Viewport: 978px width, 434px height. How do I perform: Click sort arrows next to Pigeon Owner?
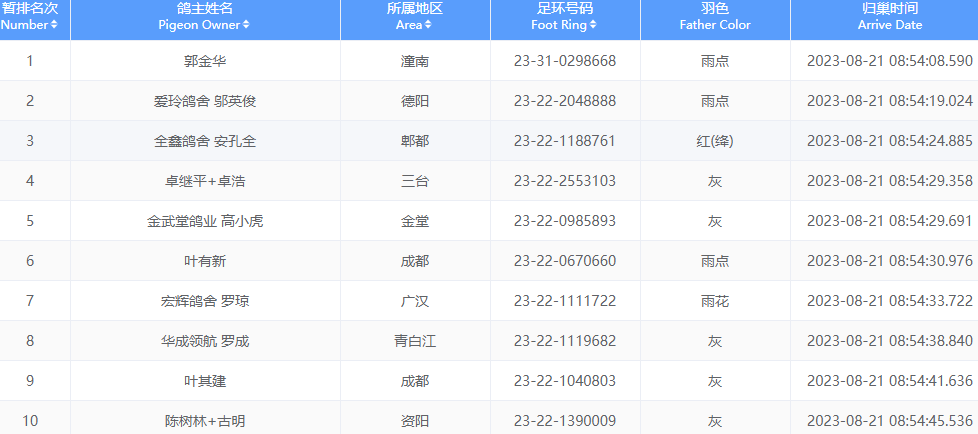click(x=245, y=25)
